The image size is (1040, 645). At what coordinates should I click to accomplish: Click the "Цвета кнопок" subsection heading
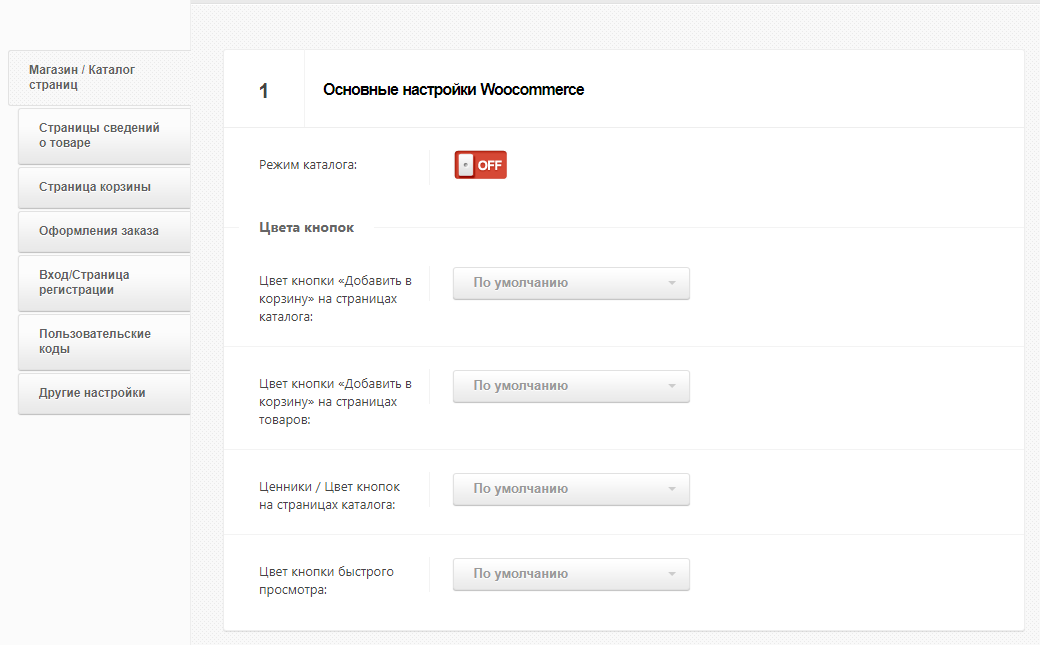point(306,228)
